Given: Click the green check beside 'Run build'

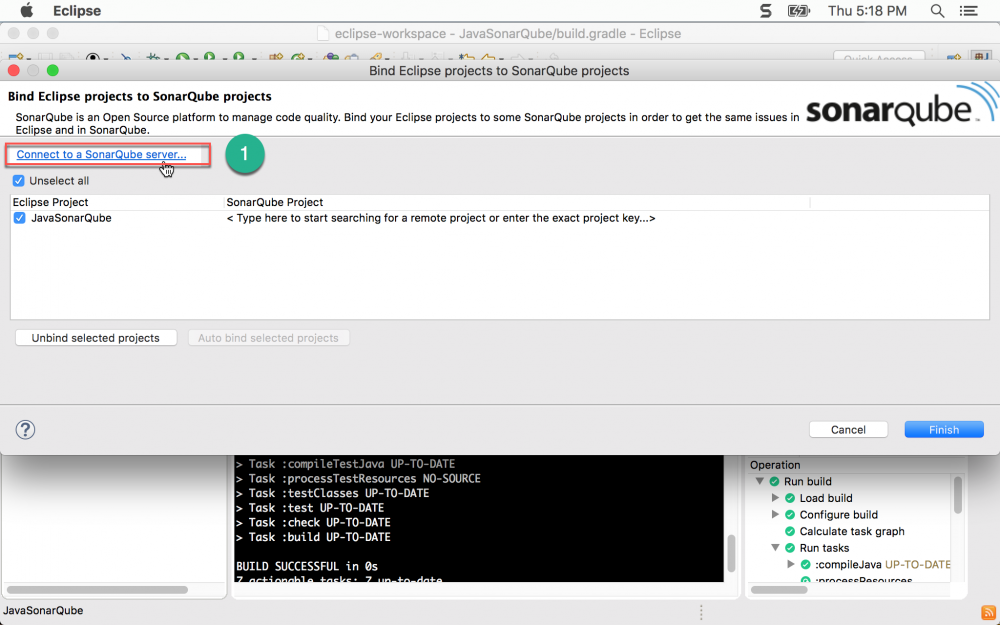Looking at the screenshot, I should [x=774, y=482].
